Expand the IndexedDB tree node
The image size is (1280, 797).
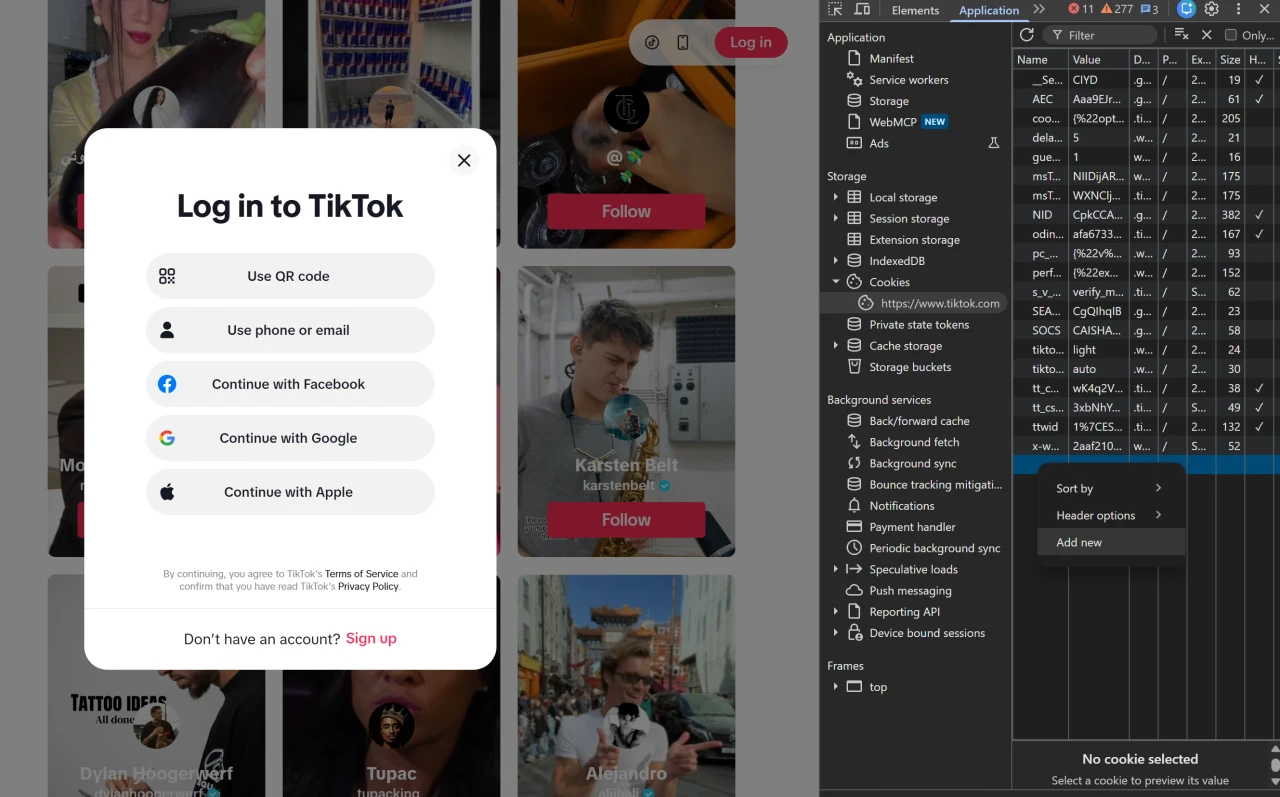pos(835,261)
